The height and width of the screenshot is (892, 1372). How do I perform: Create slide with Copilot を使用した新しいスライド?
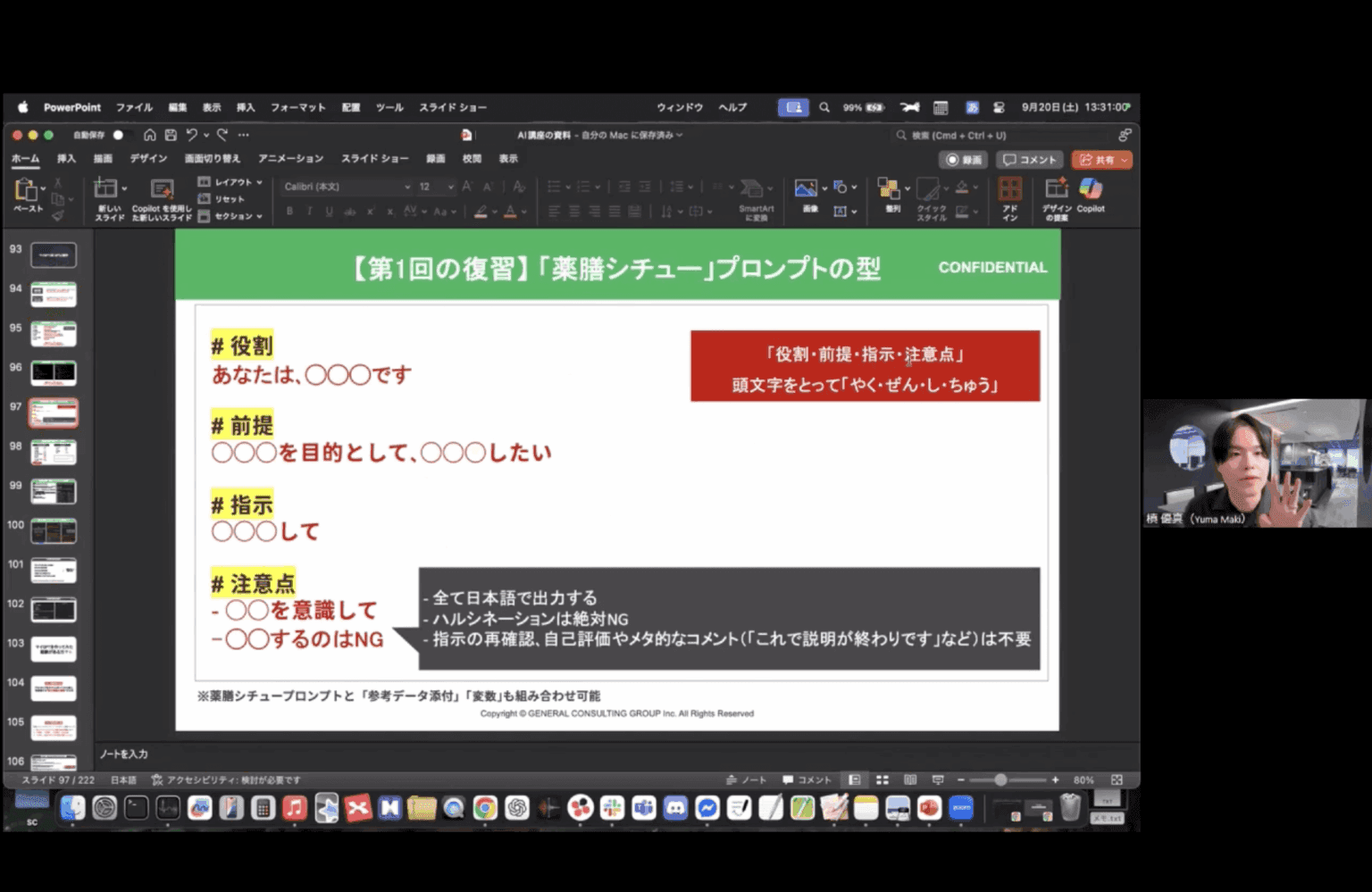[162, 196]
